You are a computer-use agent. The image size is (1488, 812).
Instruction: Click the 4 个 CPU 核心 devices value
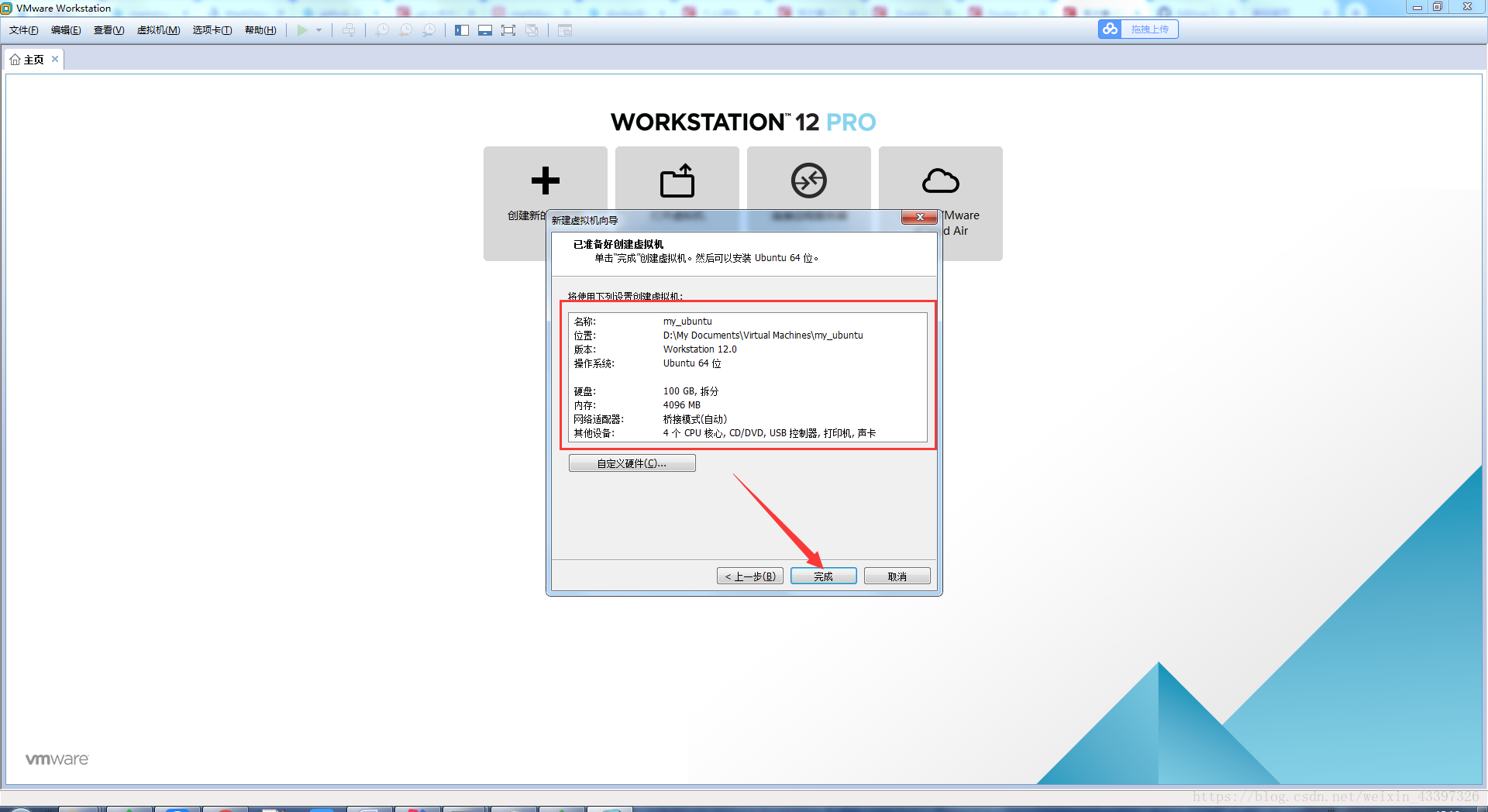(770, 433)
